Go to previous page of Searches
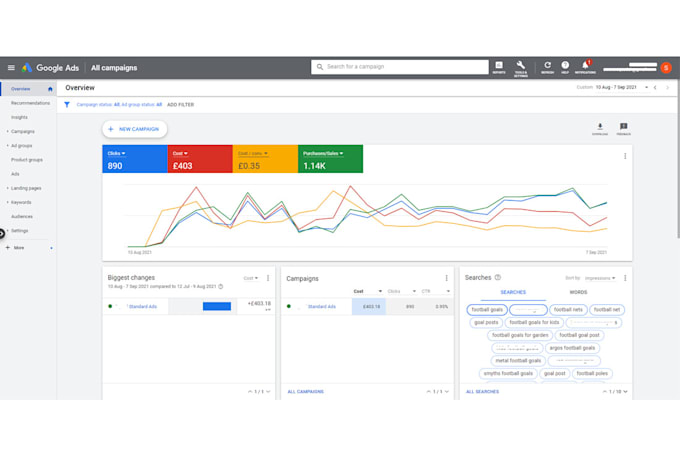The image size is (680, 457). (x=605, y=392)
